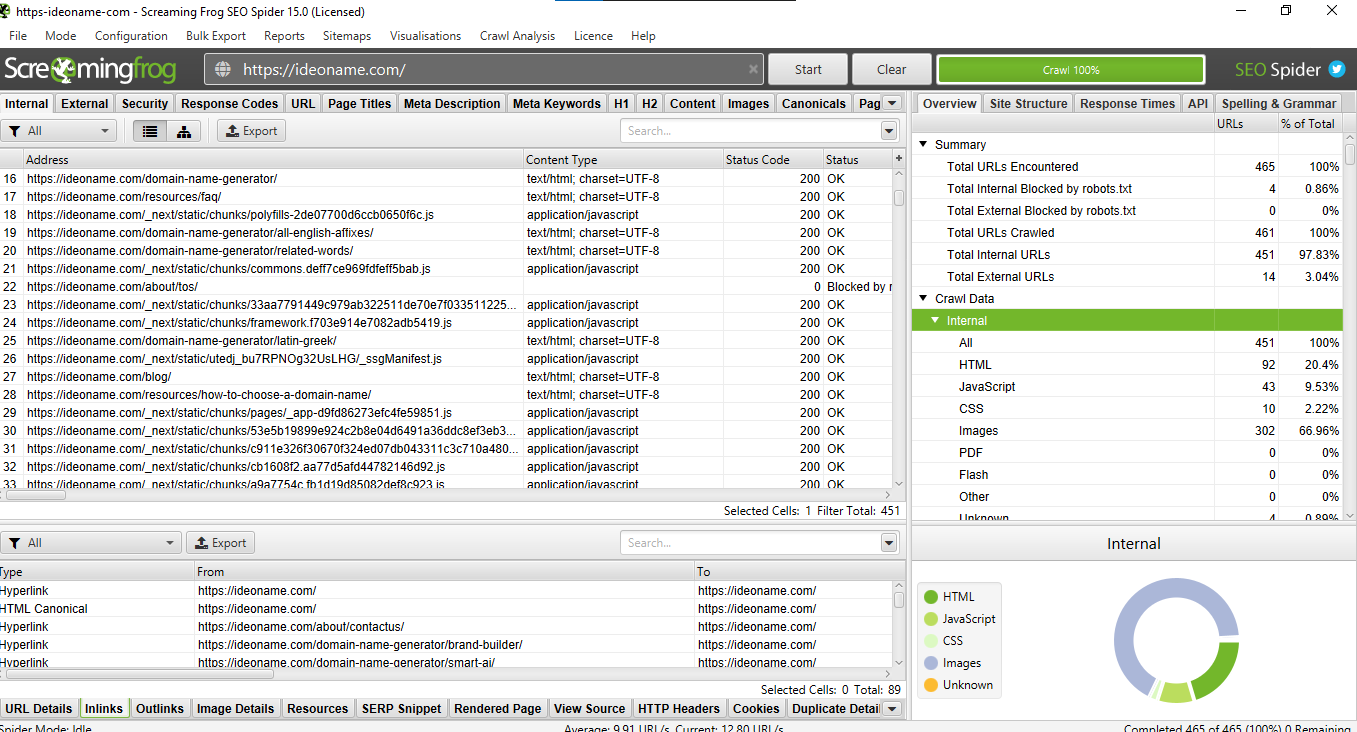Click the Clear button

[x=892, y=70]
